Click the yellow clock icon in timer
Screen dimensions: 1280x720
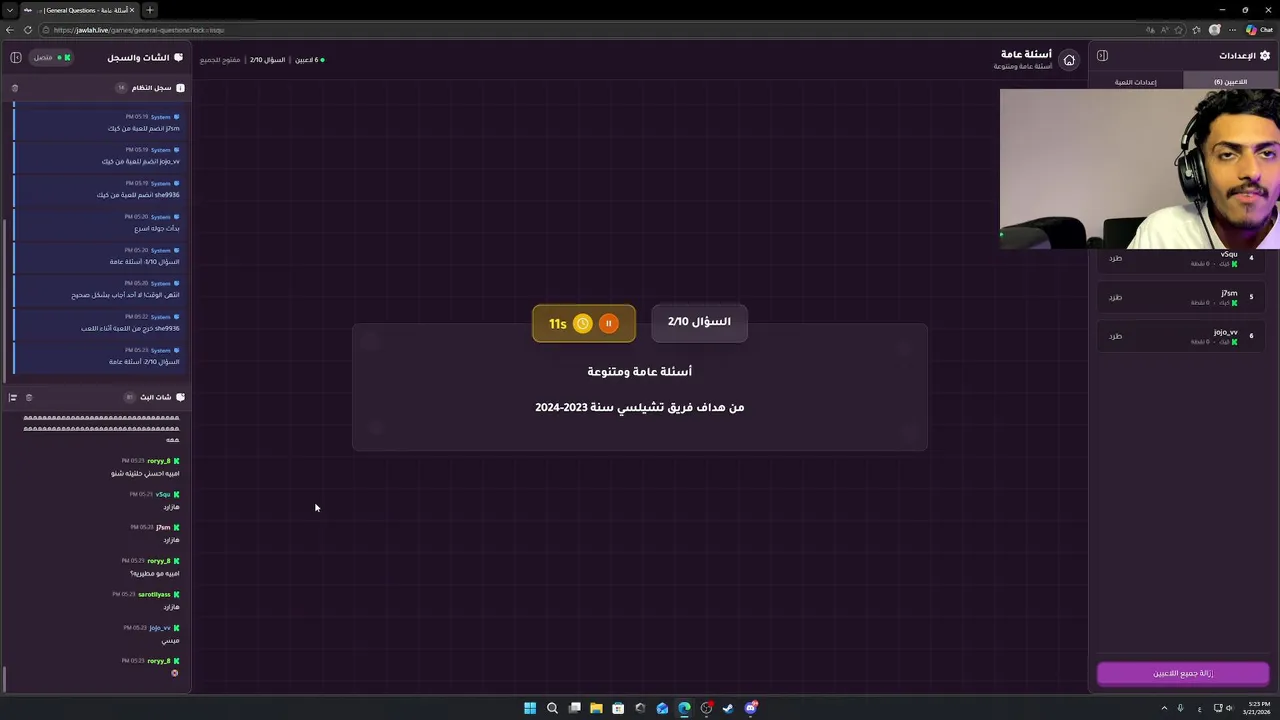click(582, 323)
